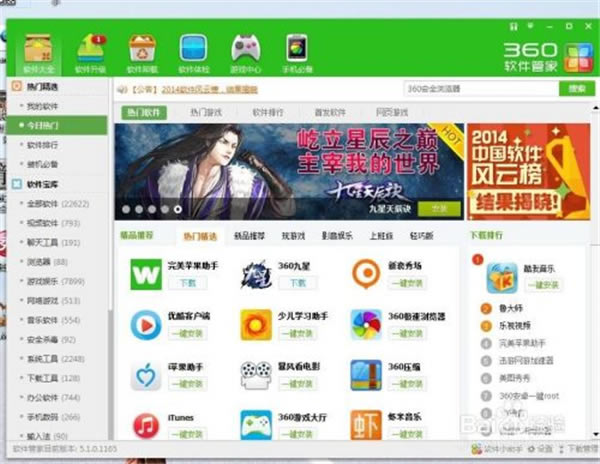Click the iTunes music note icon
Screen dimensions: 600x464
pyautogui.click(x=146, y=425)
